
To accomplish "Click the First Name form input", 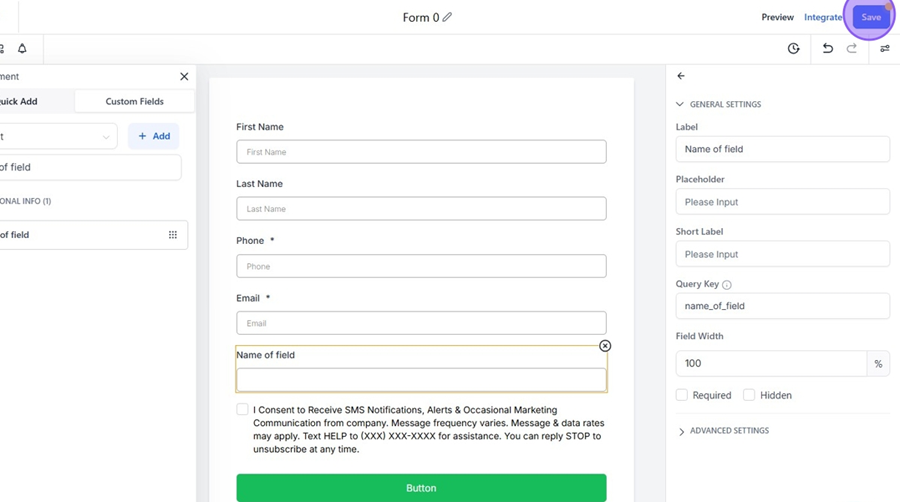I will click(x=421, y=151).
